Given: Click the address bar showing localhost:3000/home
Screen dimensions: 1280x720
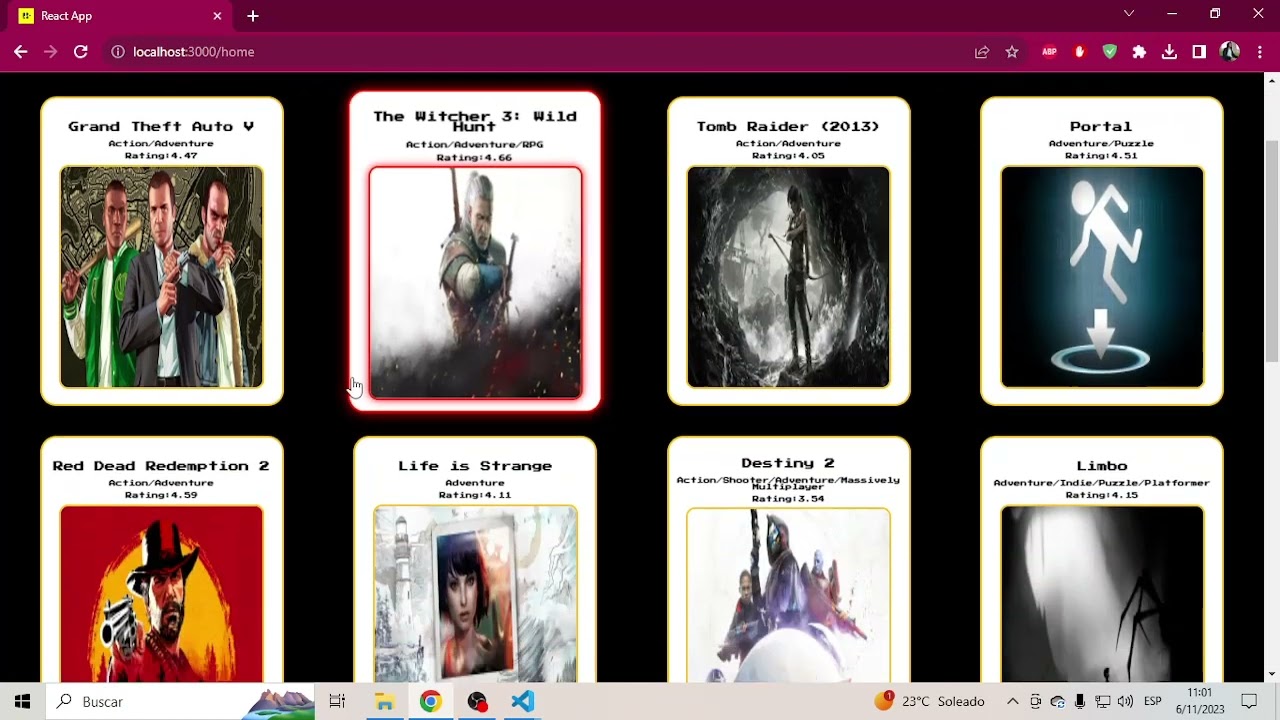Looking at the screenshot, I should pos(540,52).
